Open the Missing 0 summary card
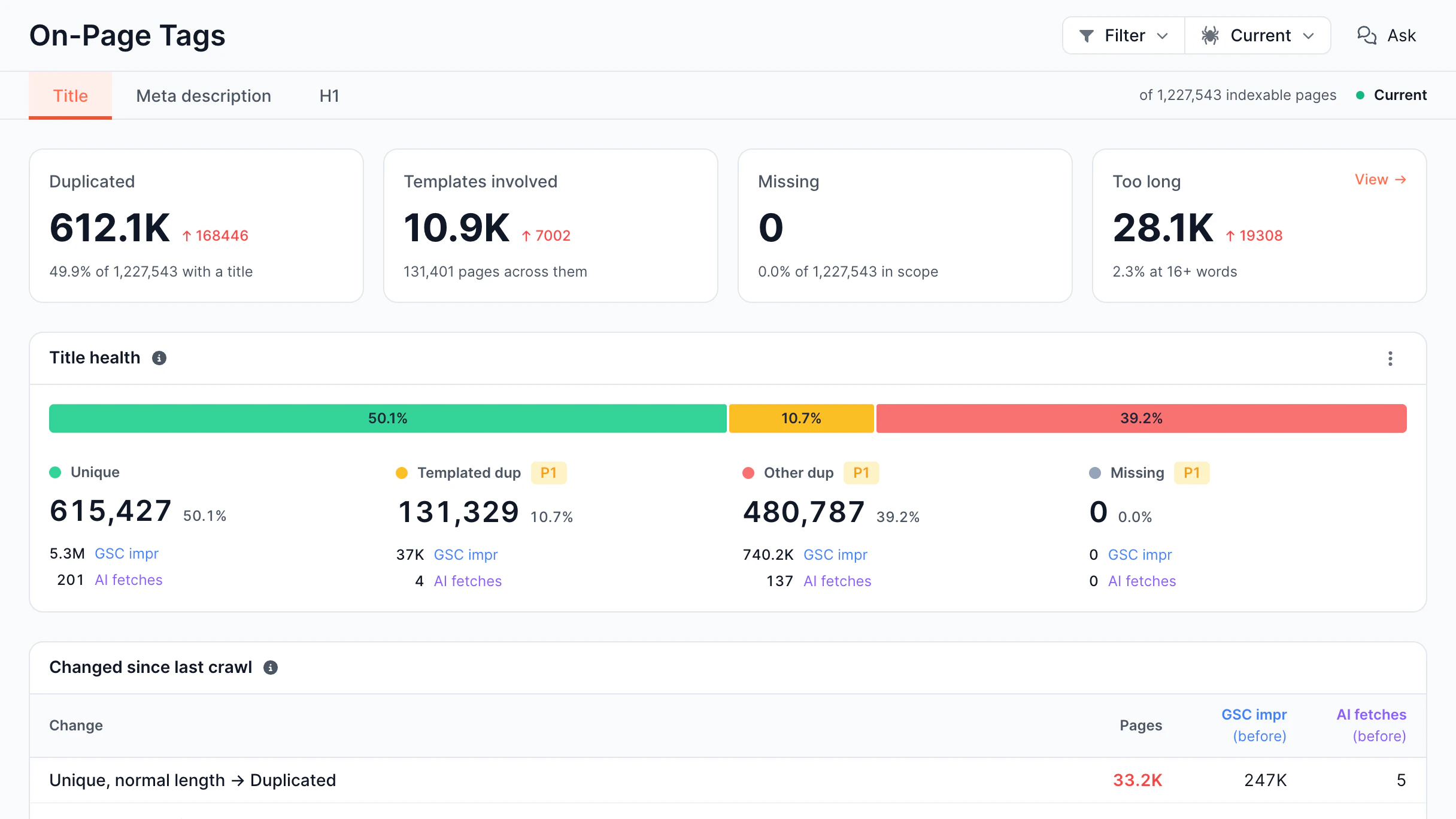Image resolution: width=1456 pixels, height=819 pixels. 905,226
